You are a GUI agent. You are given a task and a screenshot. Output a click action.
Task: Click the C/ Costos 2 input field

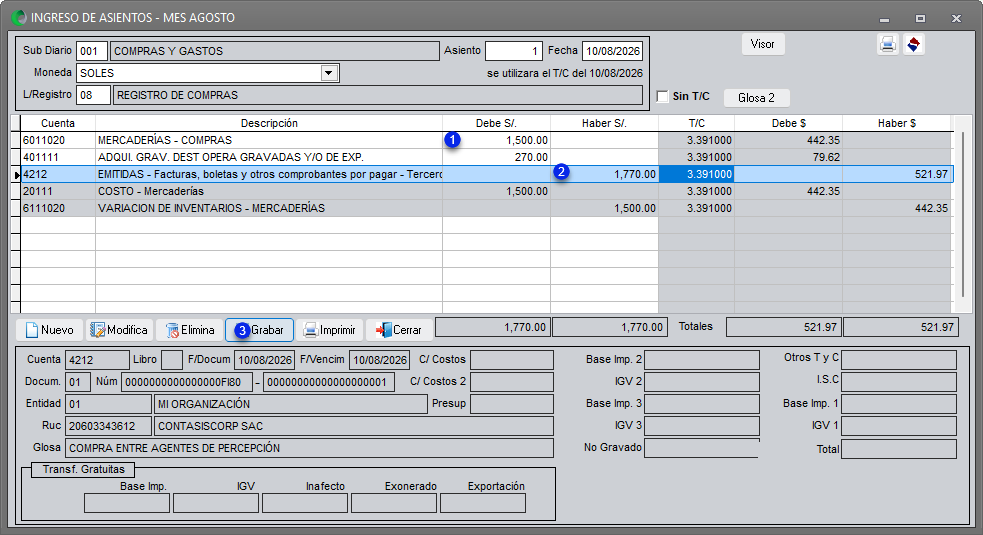pyautogui.click(x=512, y=382)
